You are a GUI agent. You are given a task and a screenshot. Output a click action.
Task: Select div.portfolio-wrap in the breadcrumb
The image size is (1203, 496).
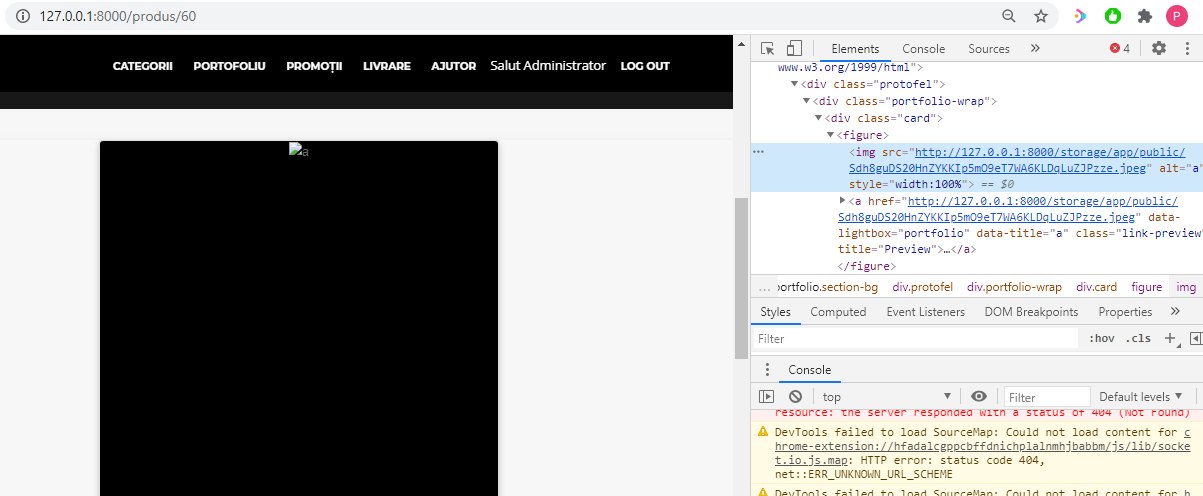1014,287
